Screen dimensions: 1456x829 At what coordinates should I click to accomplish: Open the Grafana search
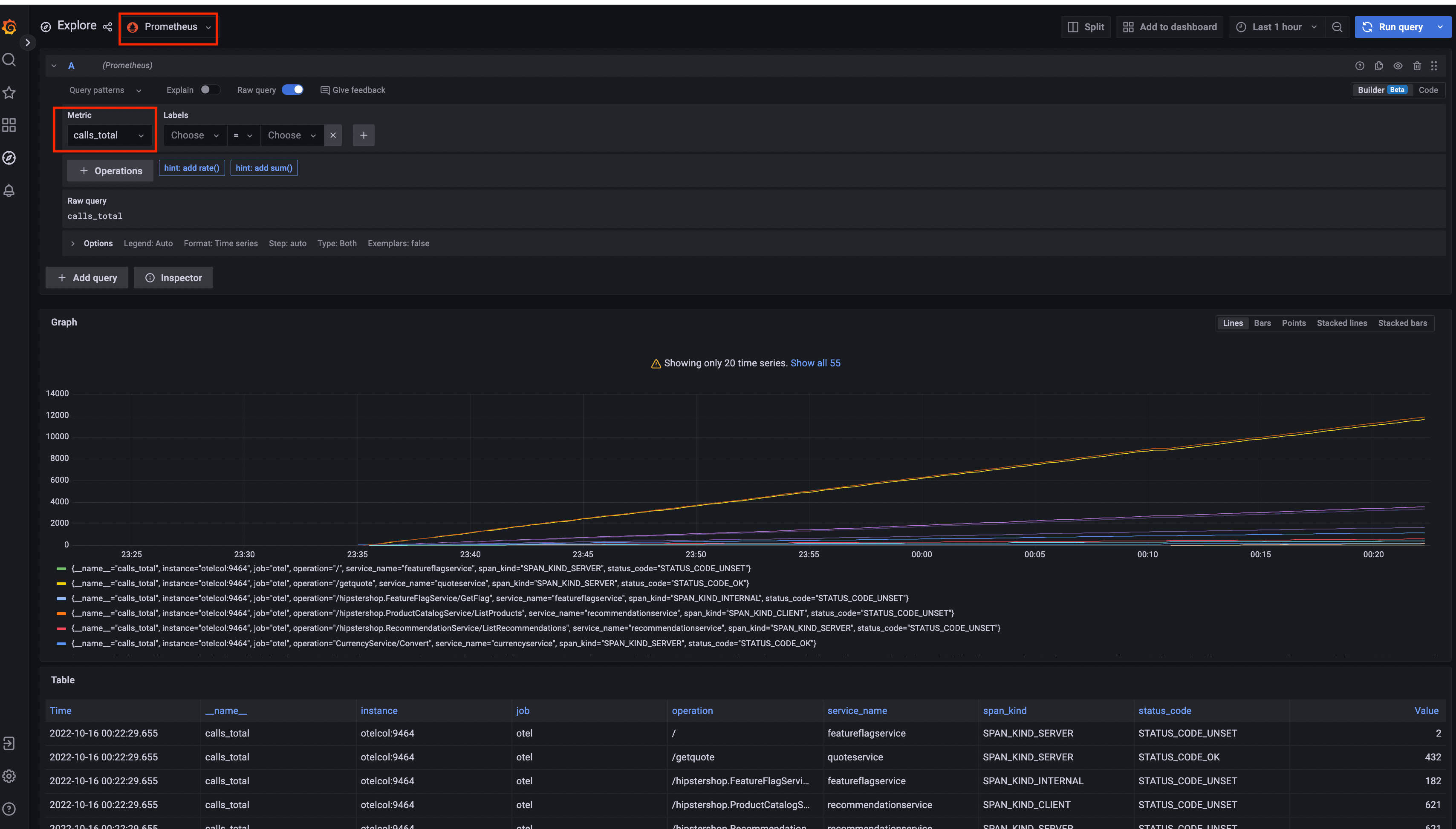[x=9, y=59]
